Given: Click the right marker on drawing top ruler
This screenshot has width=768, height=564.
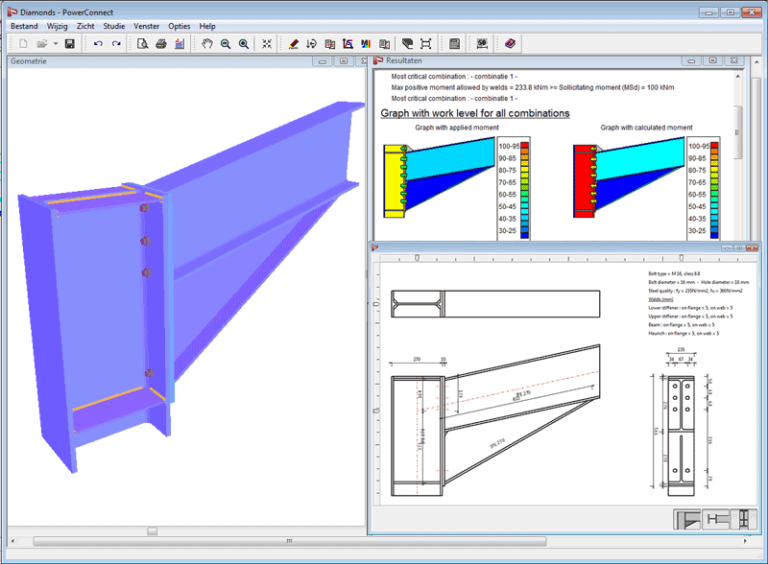Looking at the screenshot, I should (681, 258).
